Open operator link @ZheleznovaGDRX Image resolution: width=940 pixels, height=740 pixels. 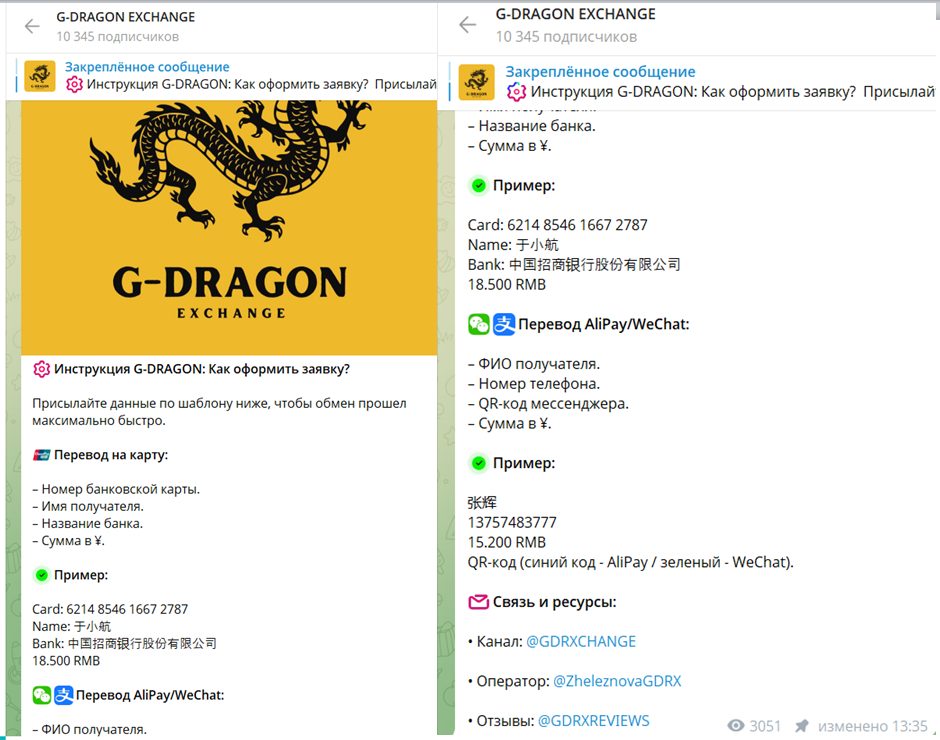pos(617,681)
